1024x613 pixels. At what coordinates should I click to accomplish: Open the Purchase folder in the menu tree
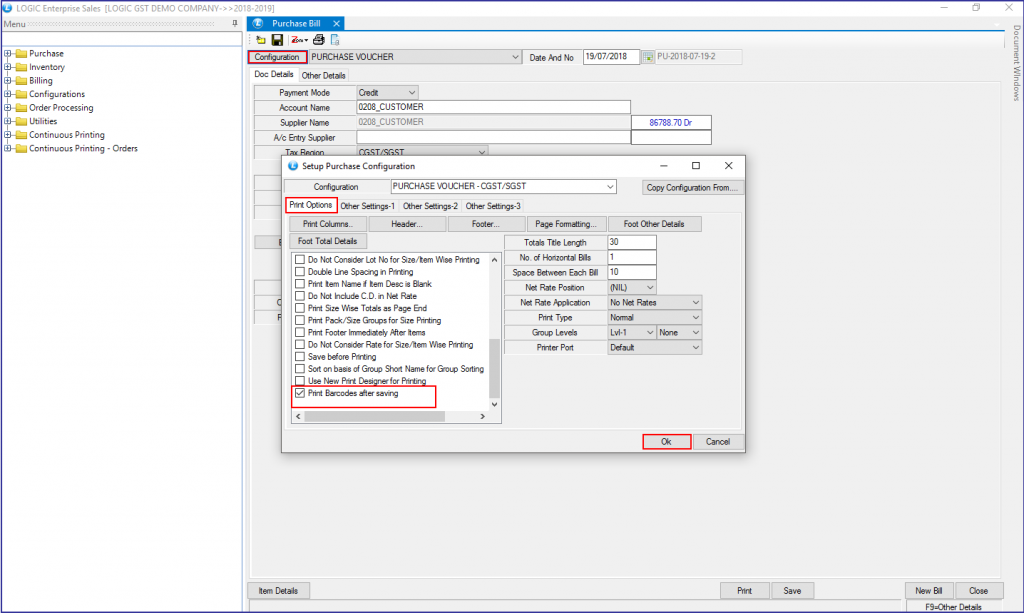(x=47, y=53)
